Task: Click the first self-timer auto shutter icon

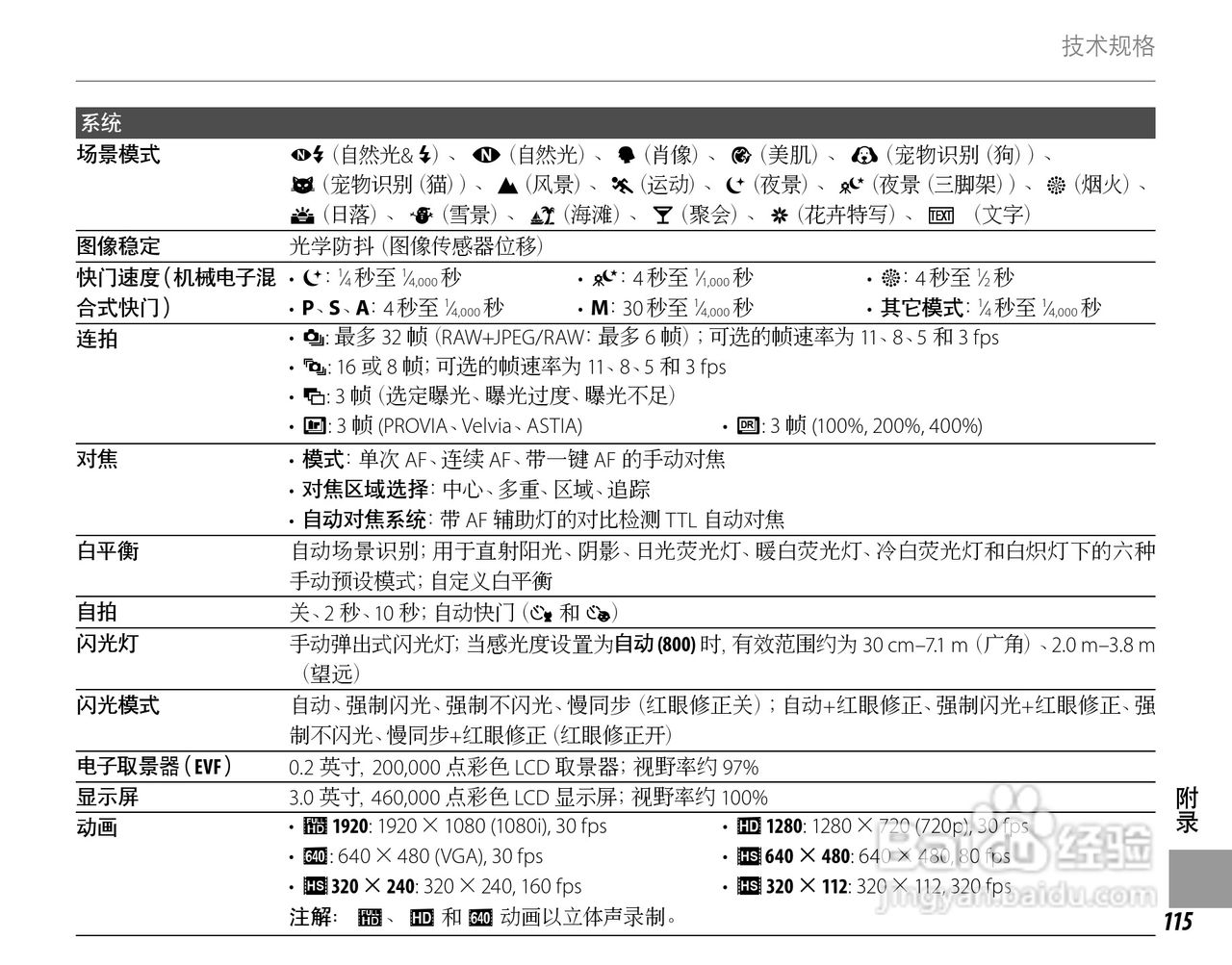Action: pyautogui.click(x=541, y=613)
